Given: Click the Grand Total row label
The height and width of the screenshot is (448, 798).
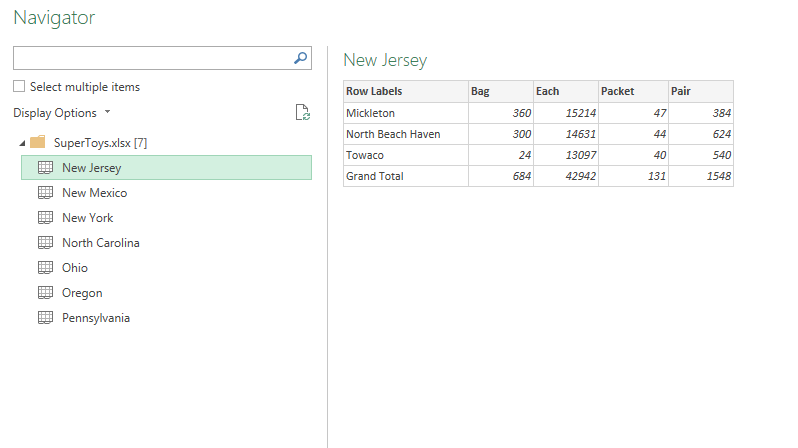Looking at the screenshot, I should pos(375,176).
